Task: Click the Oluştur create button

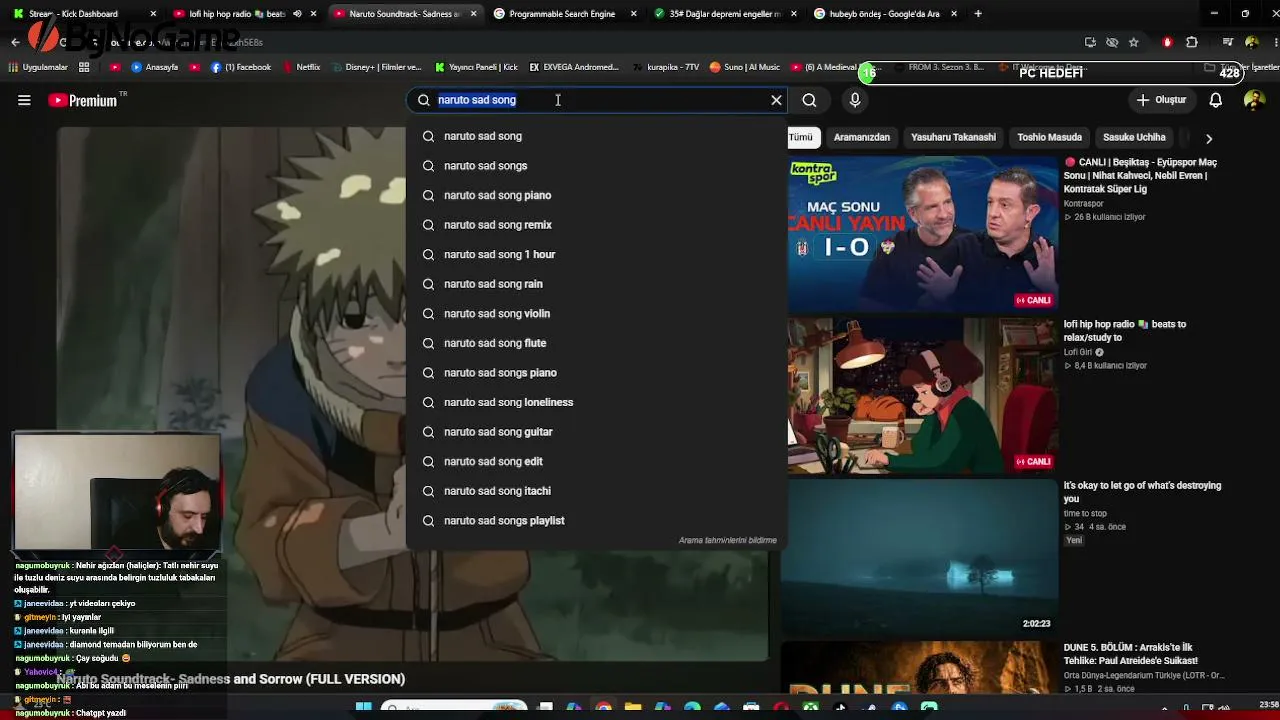Action: [x=1161, y=100]
